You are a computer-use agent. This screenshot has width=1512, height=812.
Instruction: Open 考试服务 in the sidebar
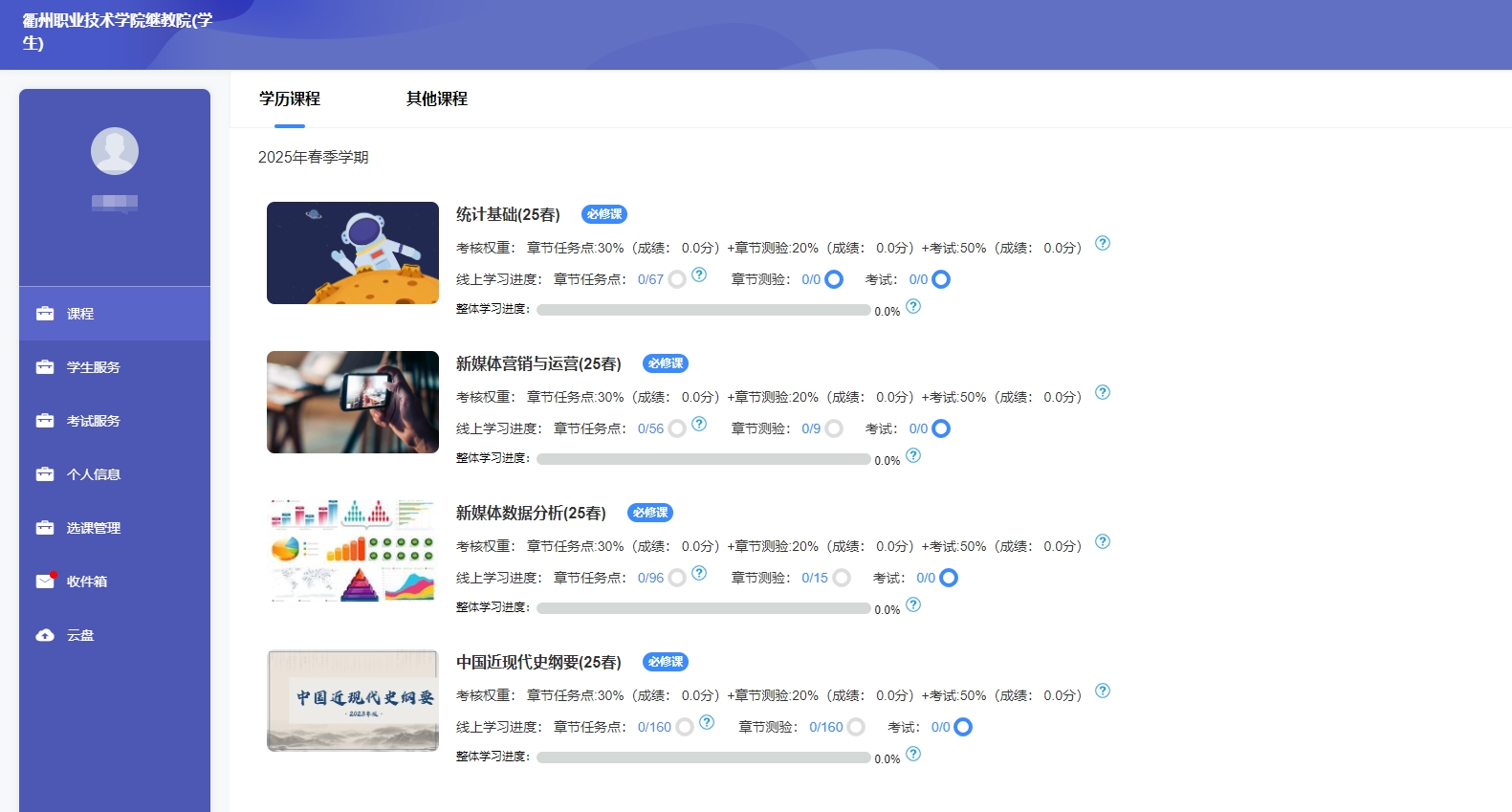(x=93, y=421)
